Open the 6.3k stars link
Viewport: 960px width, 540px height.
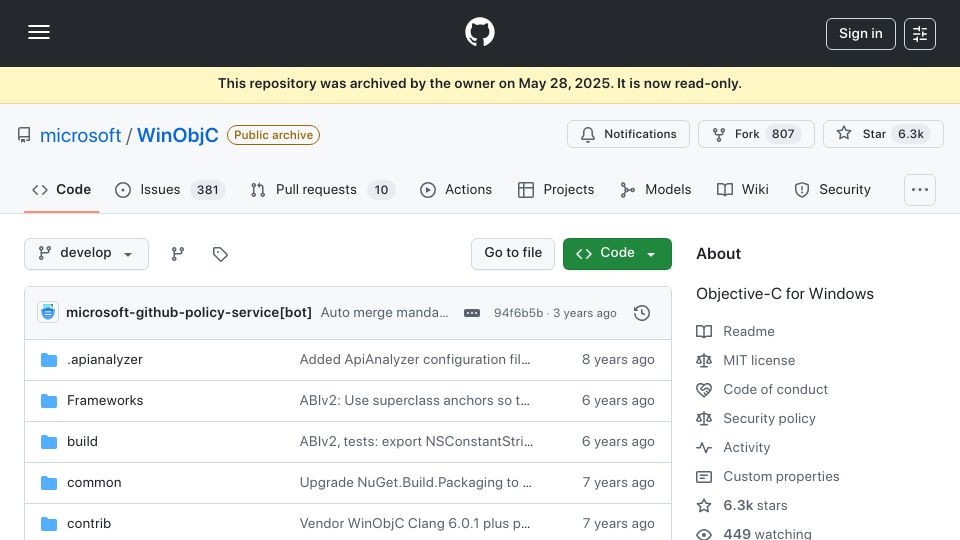click(755, 505)
